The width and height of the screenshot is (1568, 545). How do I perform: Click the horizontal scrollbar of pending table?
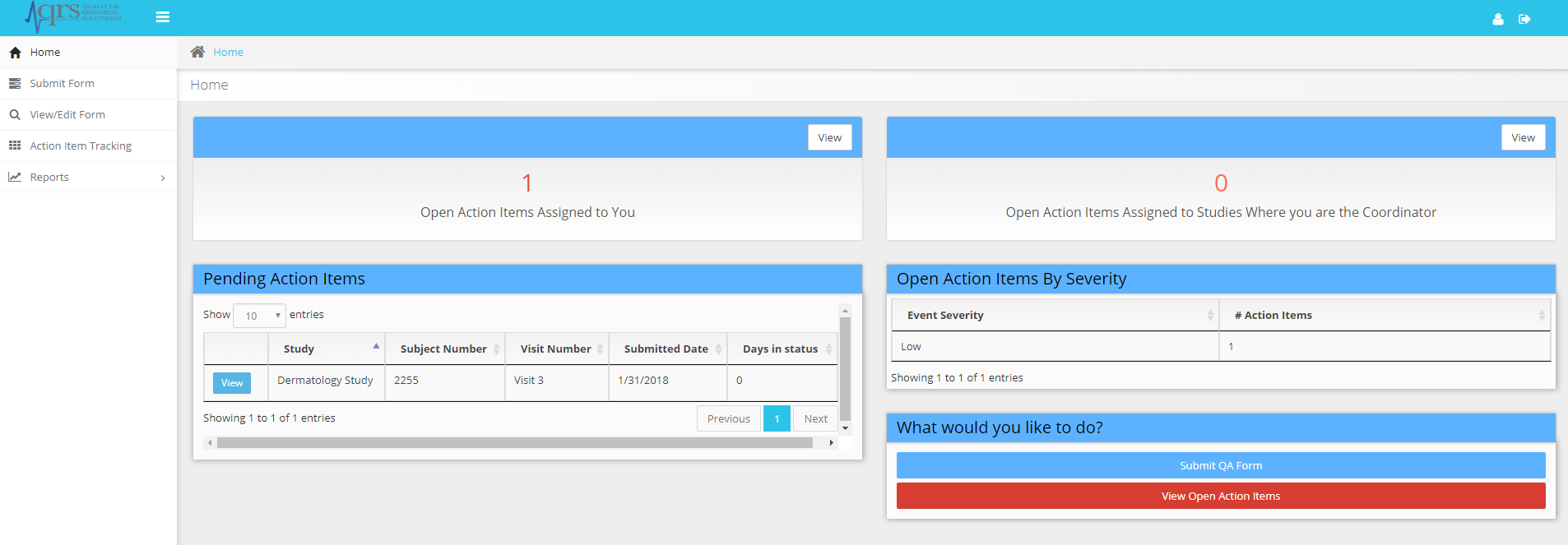(515, 442)
